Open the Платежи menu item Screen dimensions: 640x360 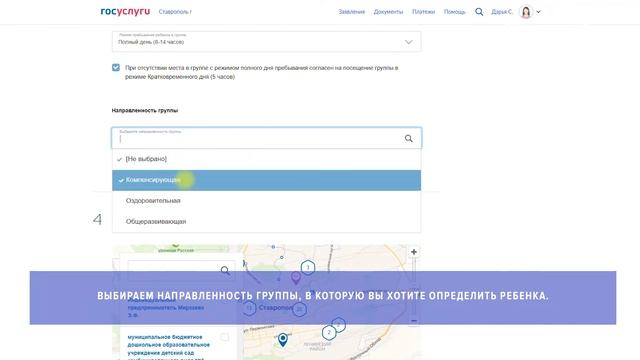[423, 12]
